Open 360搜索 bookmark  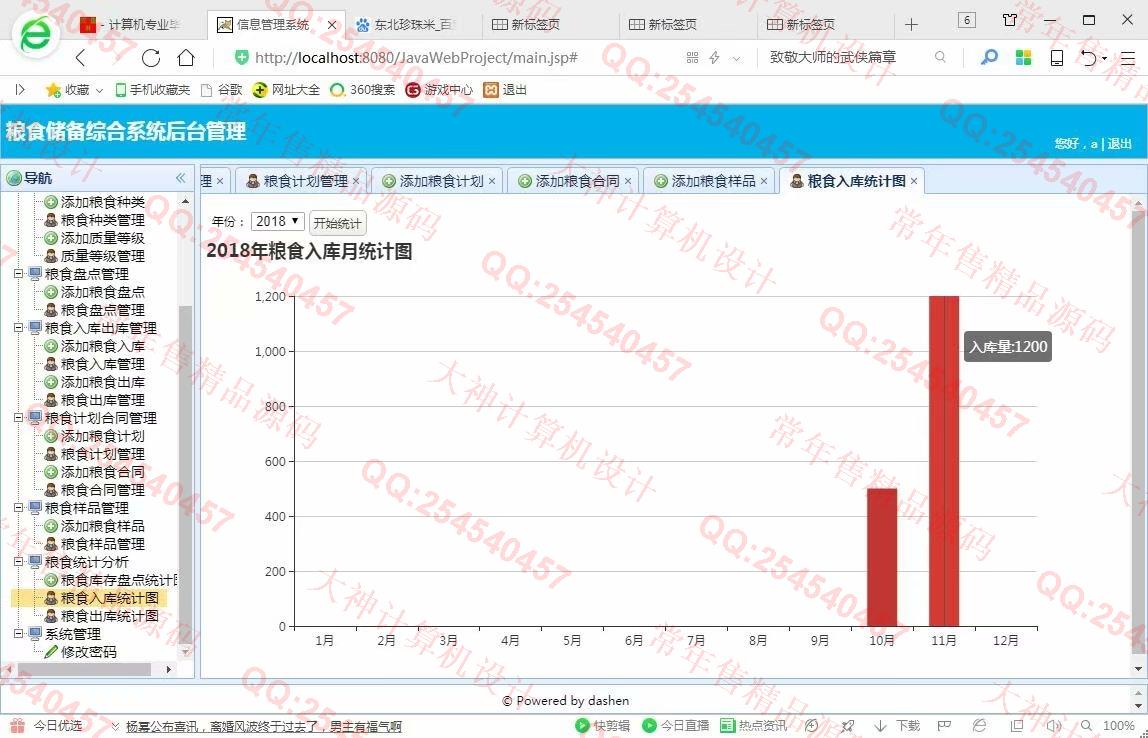pyautogui.click(x=362, y=90)
